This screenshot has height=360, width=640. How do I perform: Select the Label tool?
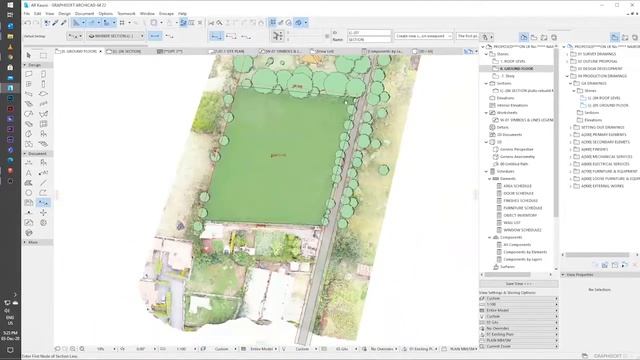(43, 173)
